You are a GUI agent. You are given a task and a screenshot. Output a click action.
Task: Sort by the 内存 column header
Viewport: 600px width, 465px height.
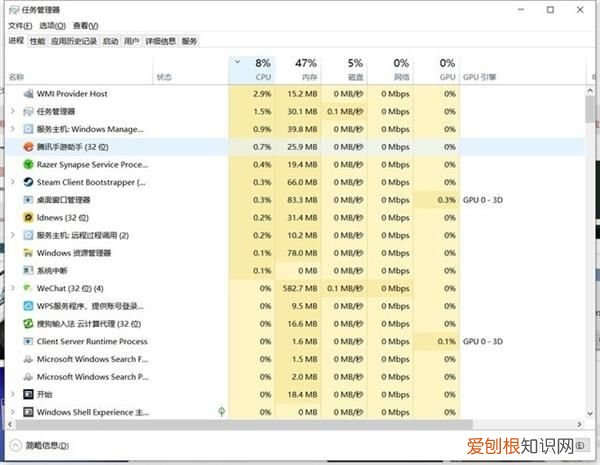click(298, 70)
